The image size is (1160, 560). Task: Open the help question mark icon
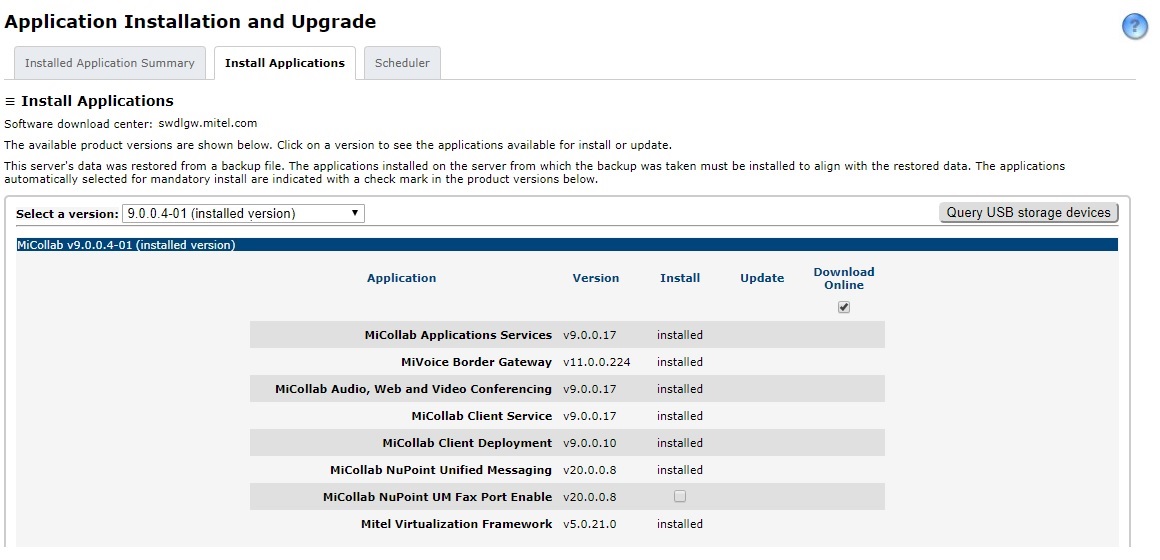(x=1135, y=27)
